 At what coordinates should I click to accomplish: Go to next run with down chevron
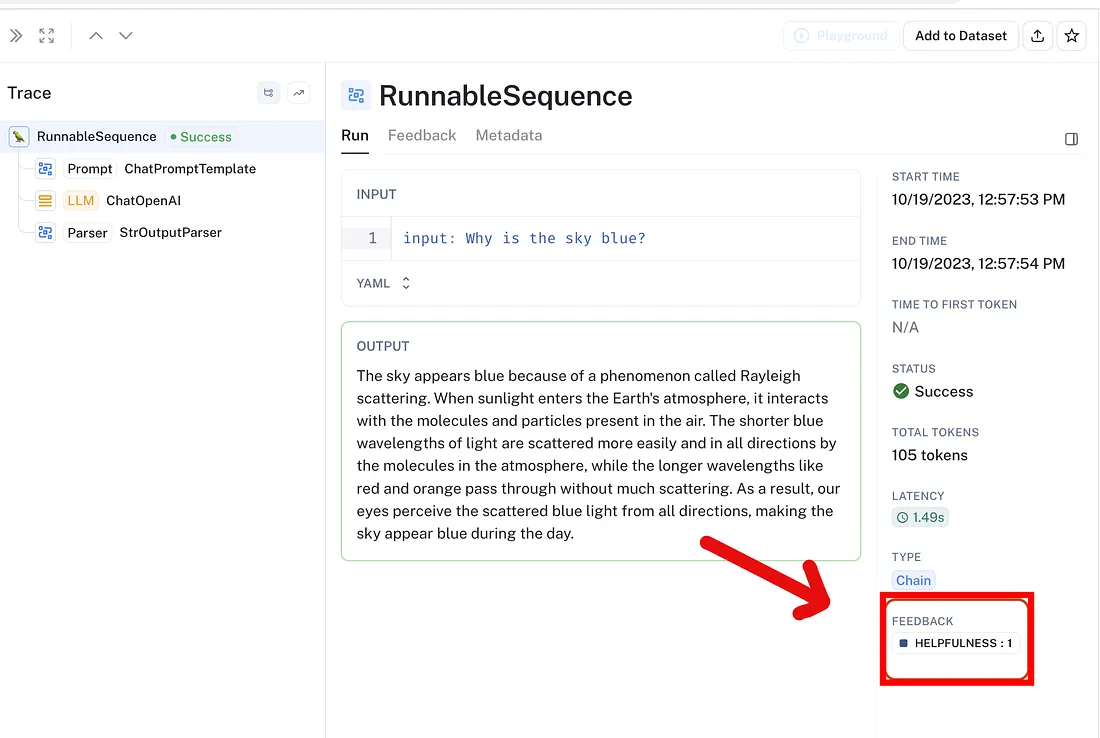point(126,36)
